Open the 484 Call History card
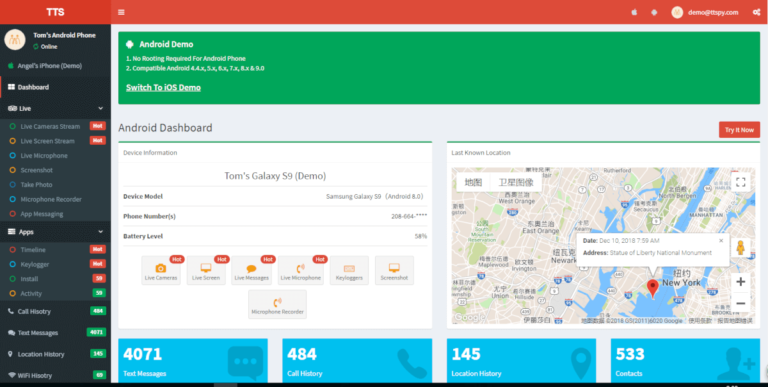This screenshot has width=768, height=387. tap(357, 361)
